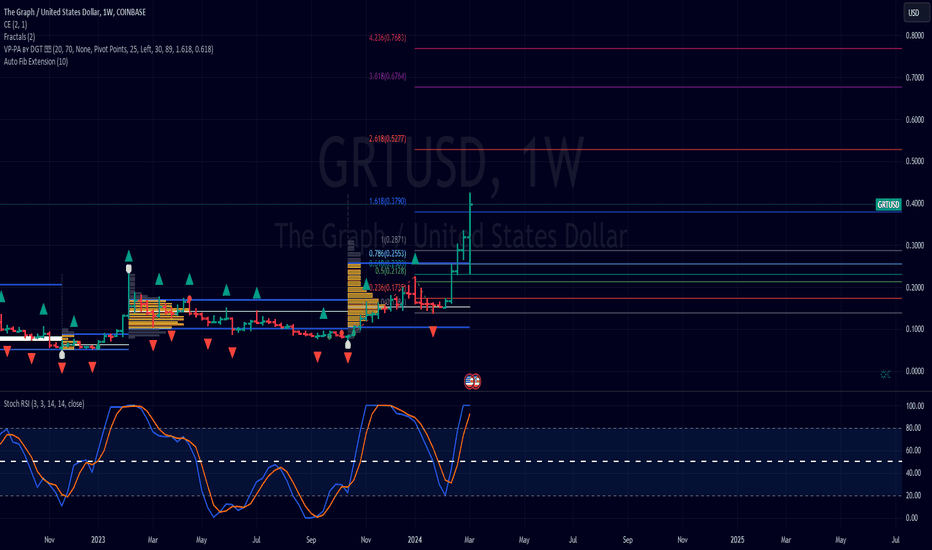
Task: Click the 0.1000 price axis label
Action: coord(915,329)
